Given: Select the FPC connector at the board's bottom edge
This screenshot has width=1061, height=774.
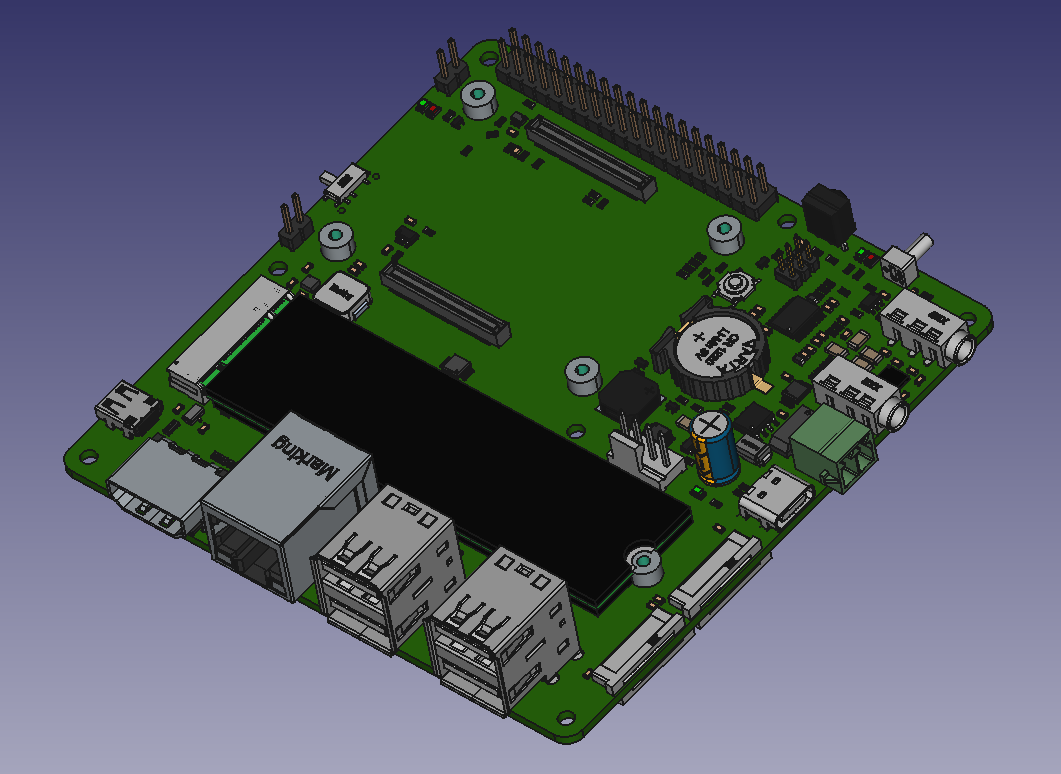Looking at the screenshot, I should 636,652.
